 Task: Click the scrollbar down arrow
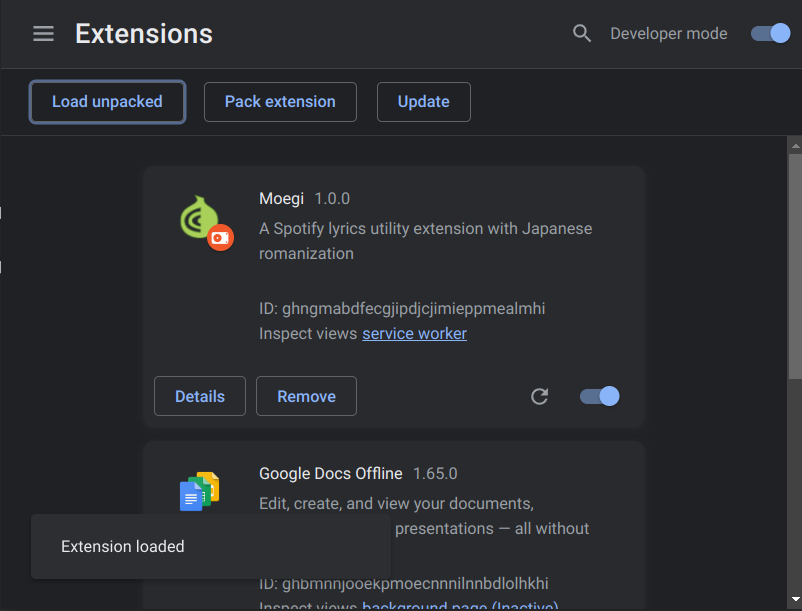(795, 599)
